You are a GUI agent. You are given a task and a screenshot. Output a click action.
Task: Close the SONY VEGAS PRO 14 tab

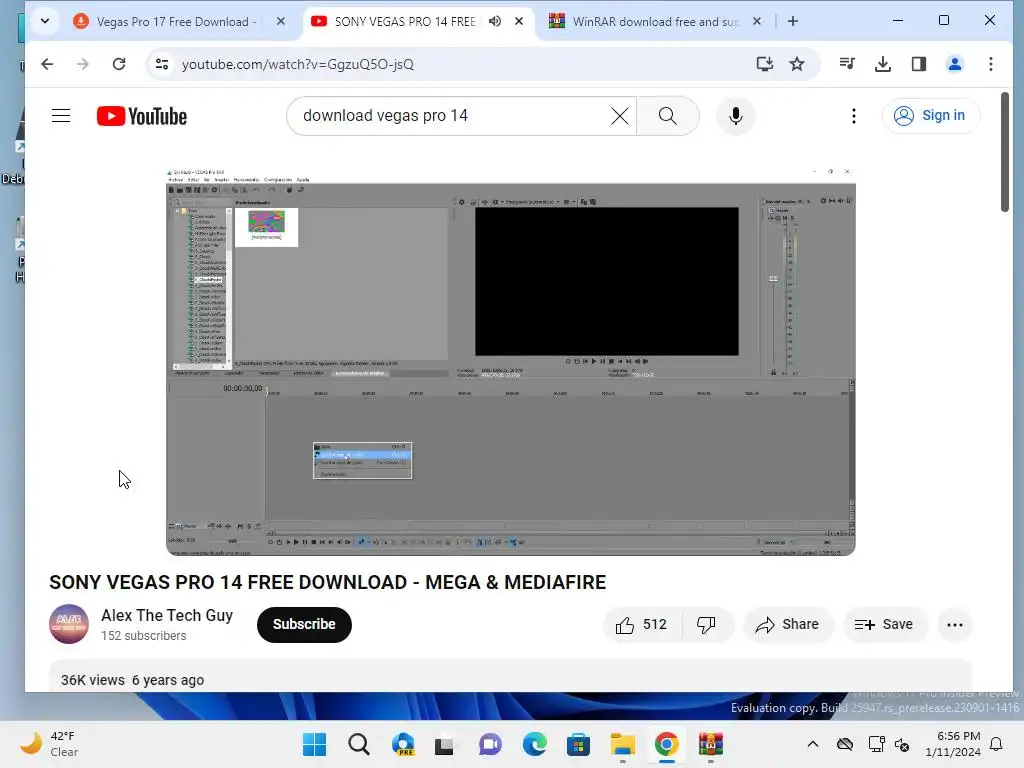click(x=519, y=22)
